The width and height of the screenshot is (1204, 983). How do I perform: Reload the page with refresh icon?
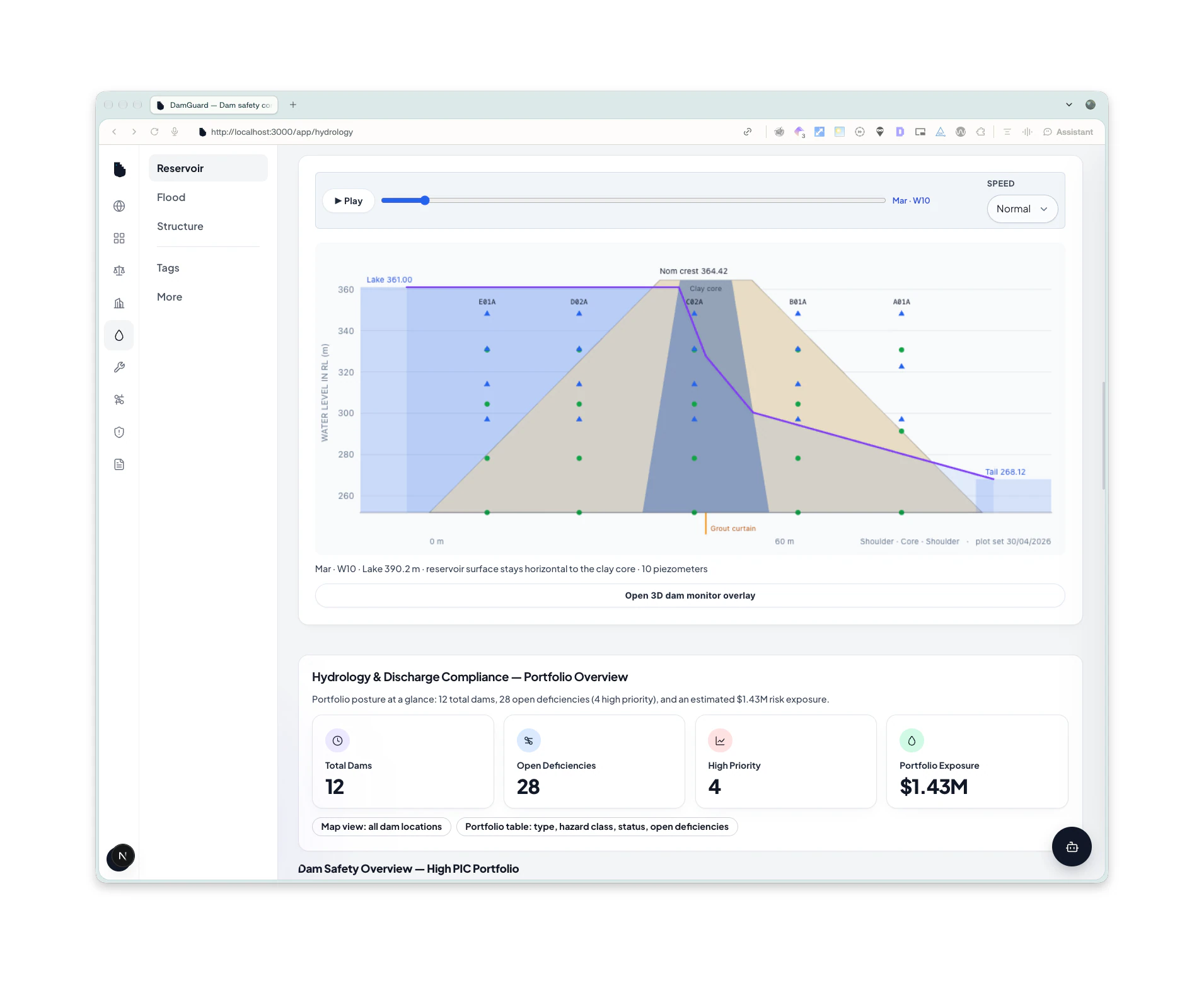tap(154, 132)
